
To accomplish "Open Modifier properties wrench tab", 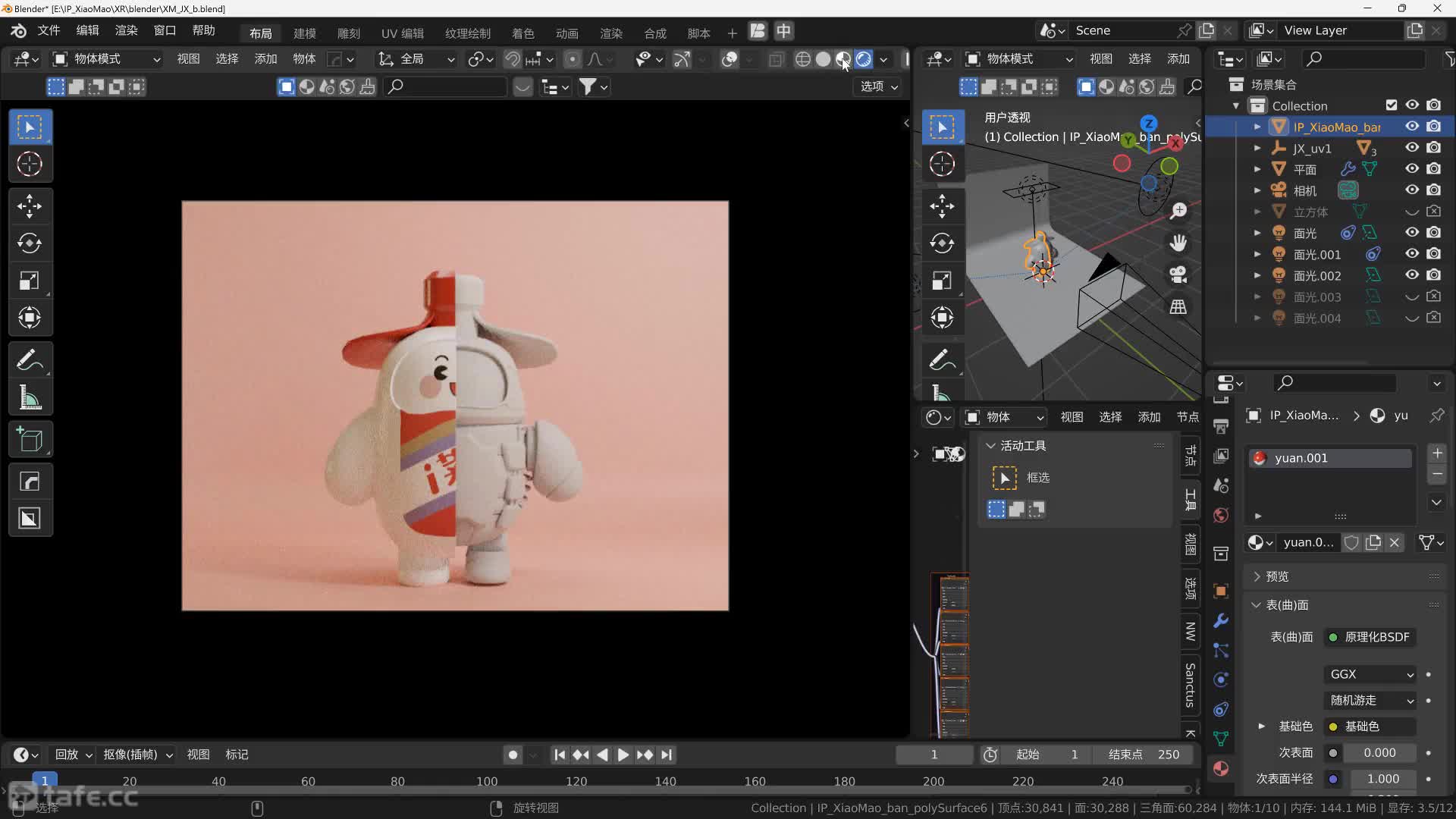I will (1221, 620).
